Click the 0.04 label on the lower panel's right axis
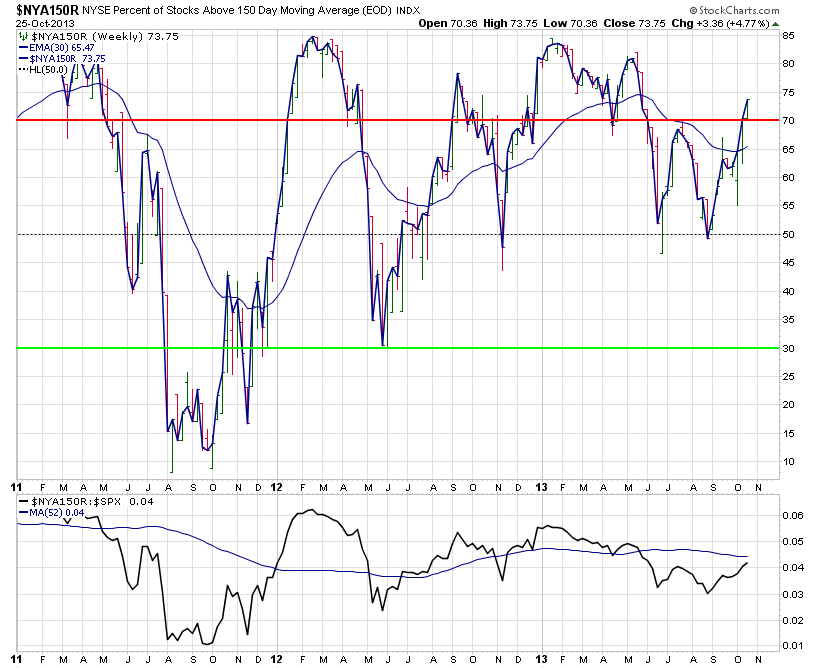This screenshot has height=668, width=820. coord(793,568)
